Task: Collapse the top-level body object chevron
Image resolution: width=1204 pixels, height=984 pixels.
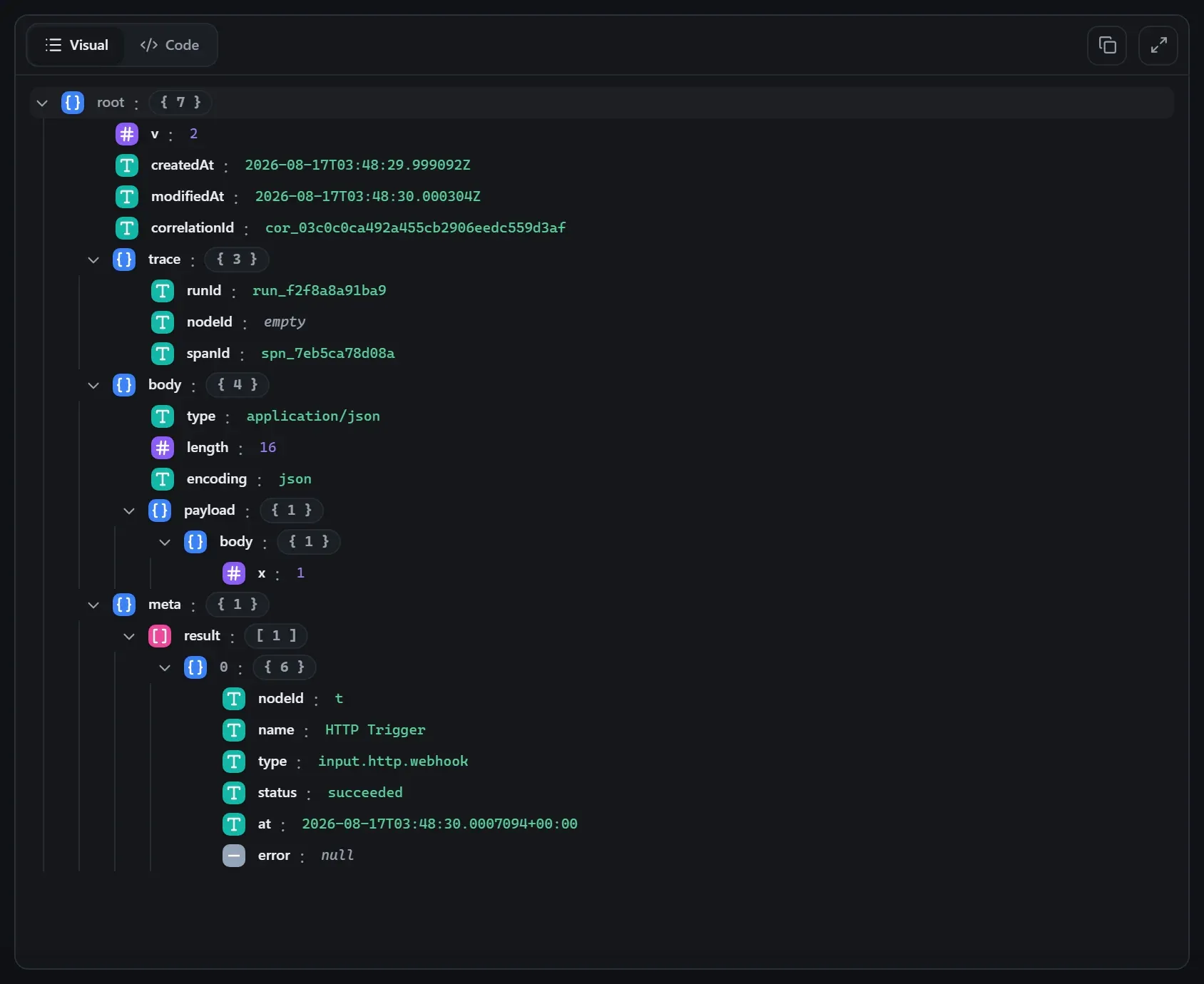Action: coord(93,385)
